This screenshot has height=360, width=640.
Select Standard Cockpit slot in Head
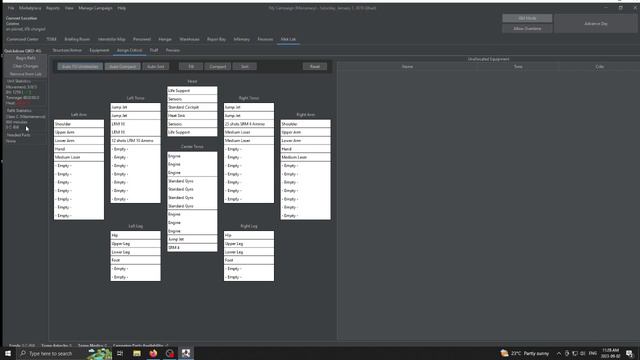tap(192, 107)
